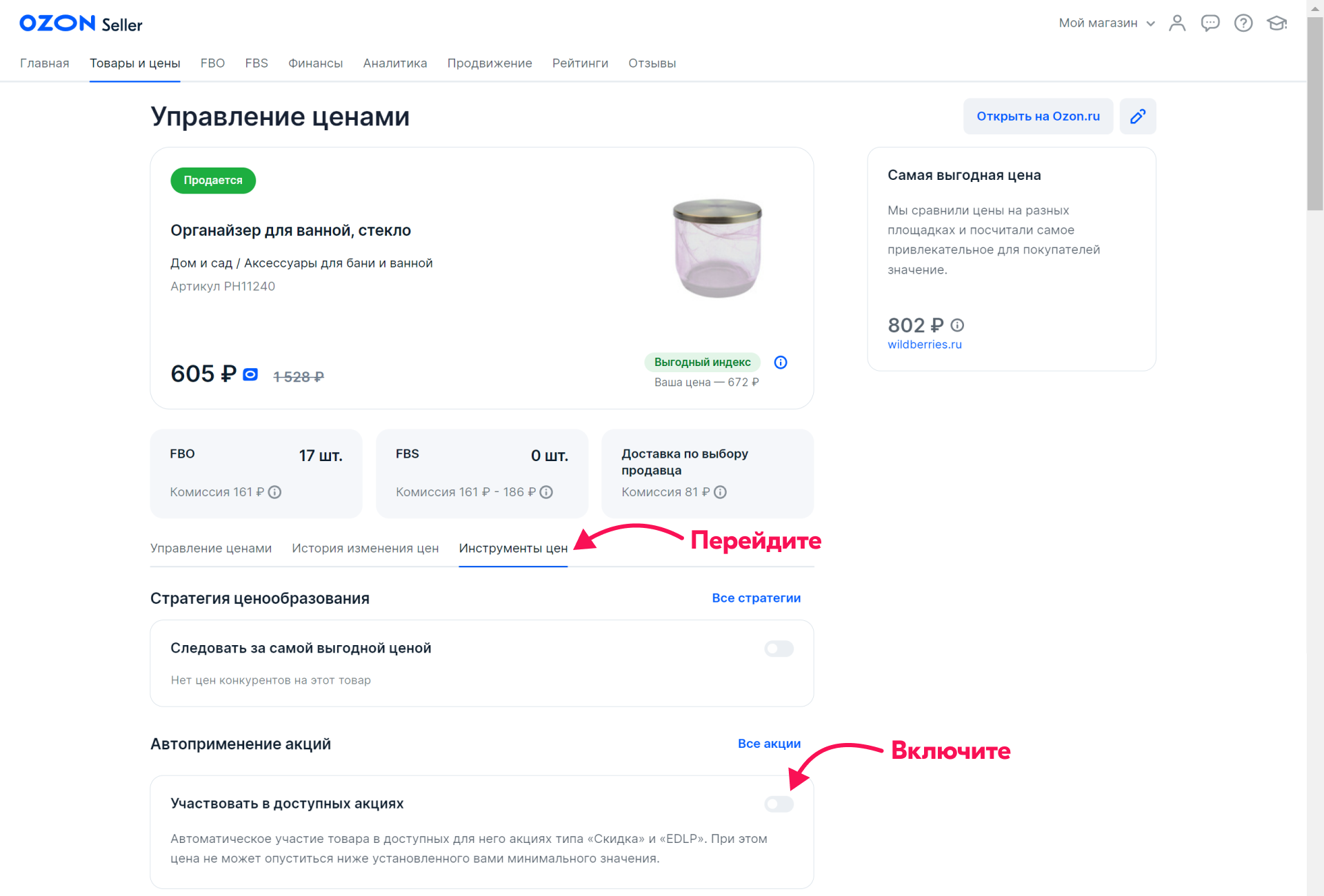The image size is (1324, 896).
Task: Expand the Мой магазин dropdown
Action: pyautogui.click(x=1106, y=23)
